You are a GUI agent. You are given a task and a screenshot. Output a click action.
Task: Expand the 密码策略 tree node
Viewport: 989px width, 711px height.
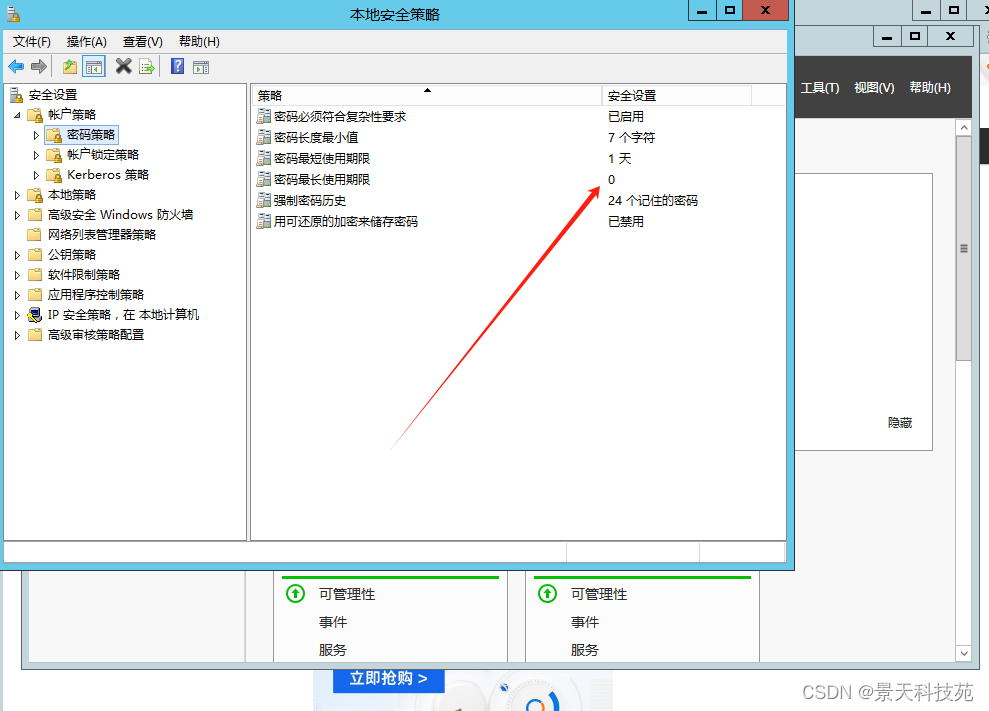pos(37,135)
